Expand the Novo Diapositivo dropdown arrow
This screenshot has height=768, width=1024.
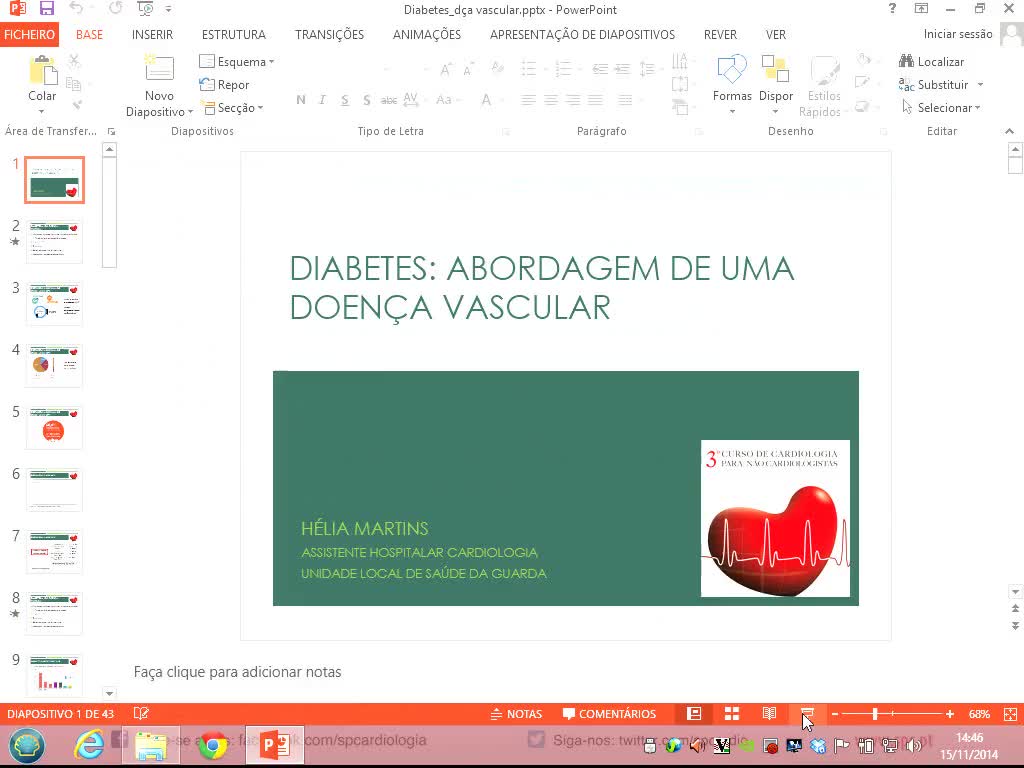tap(190, 112)
